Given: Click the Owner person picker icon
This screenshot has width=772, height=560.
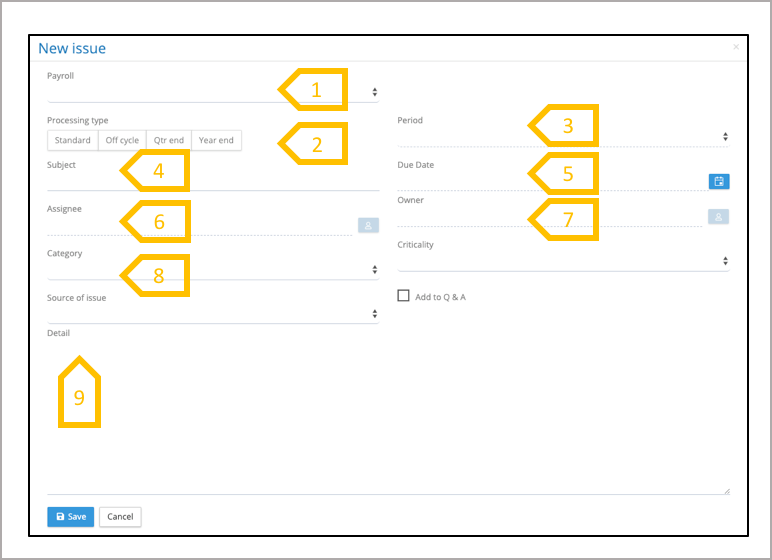Looking at the screenshot, I should (x=718, y=216).
